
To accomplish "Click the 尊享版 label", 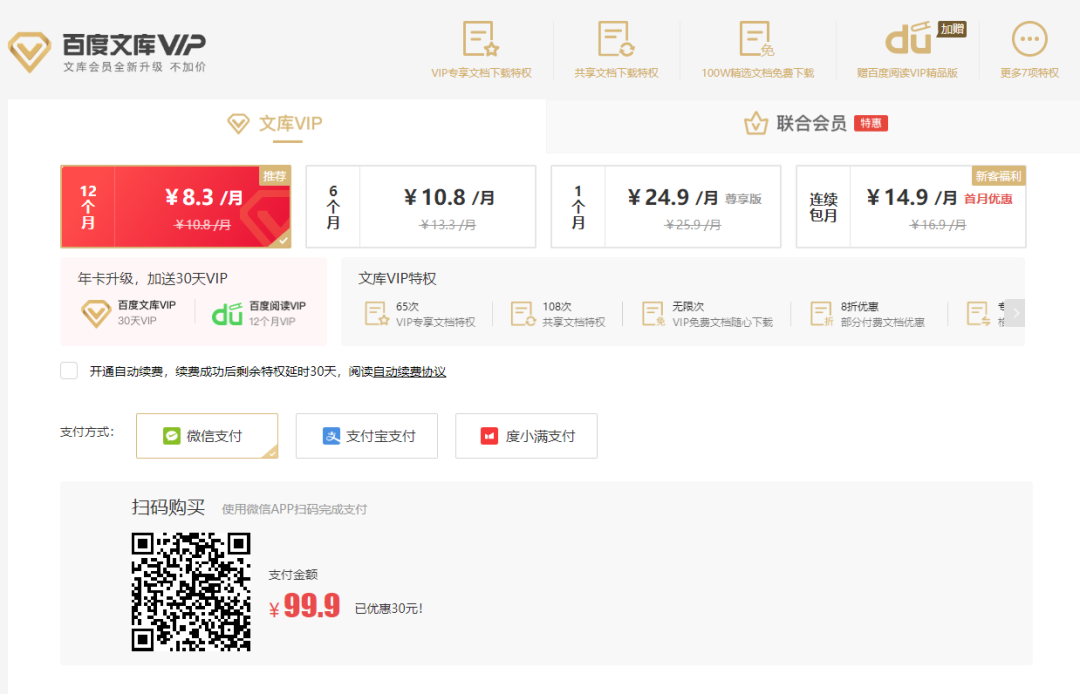I will point(743,199).
